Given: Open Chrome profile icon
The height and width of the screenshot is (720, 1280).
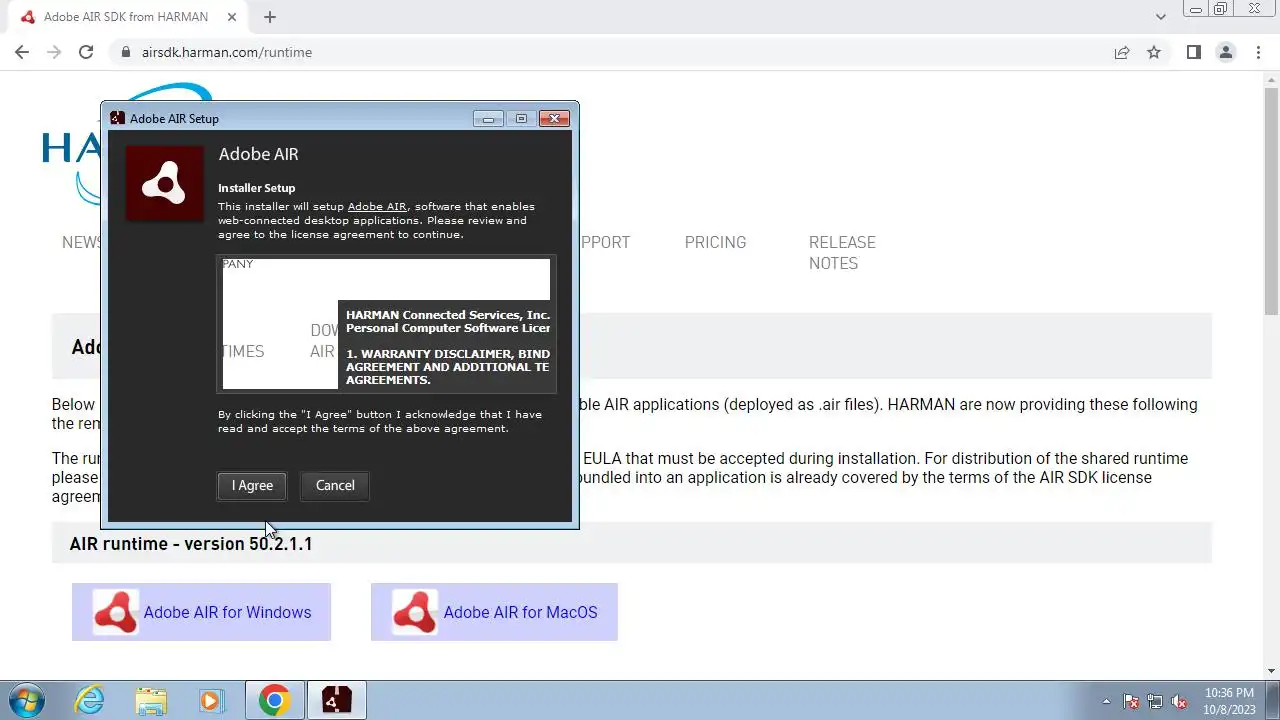Looking at the screenshot, I should pos(1225,52).
